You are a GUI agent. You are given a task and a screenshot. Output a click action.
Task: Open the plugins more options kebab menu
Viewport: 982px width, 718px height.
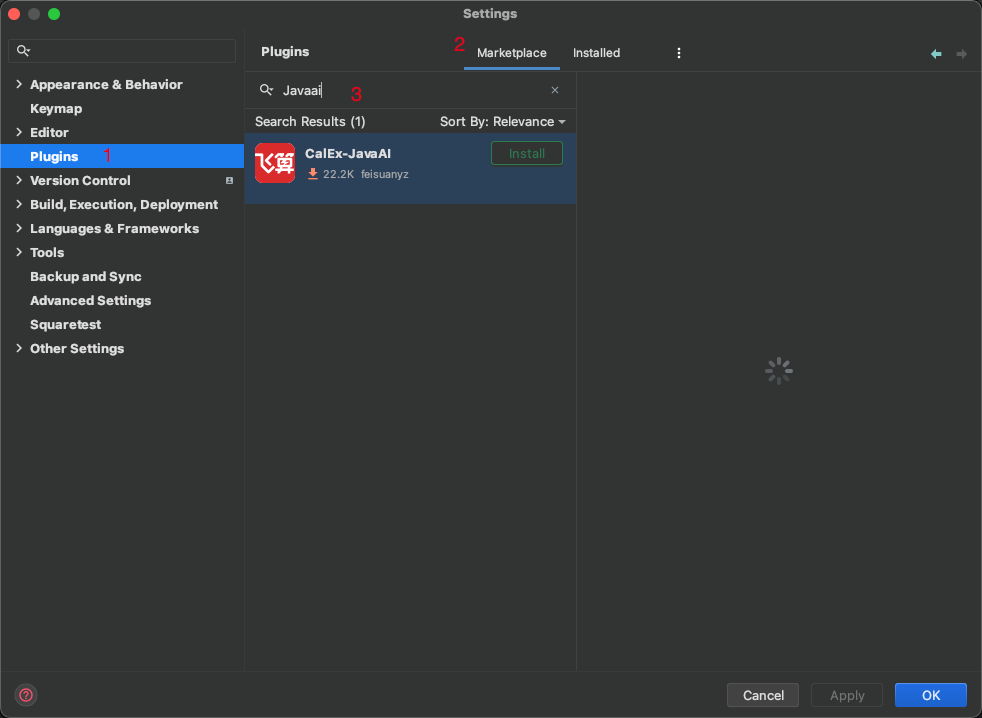click(679, 53)
